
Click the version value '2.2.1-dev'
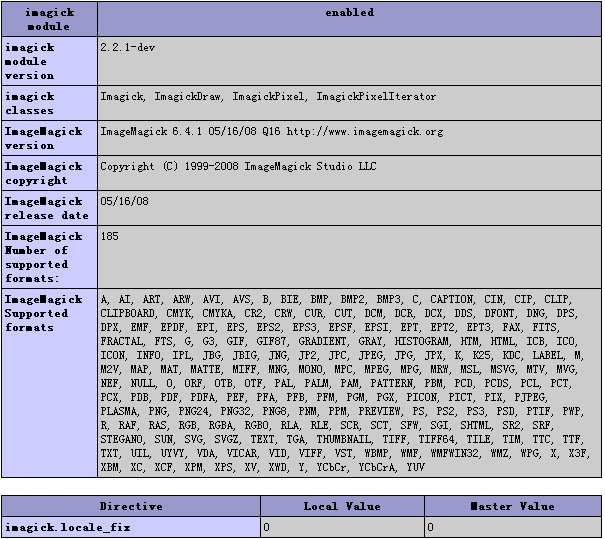(x=128, y=47)
